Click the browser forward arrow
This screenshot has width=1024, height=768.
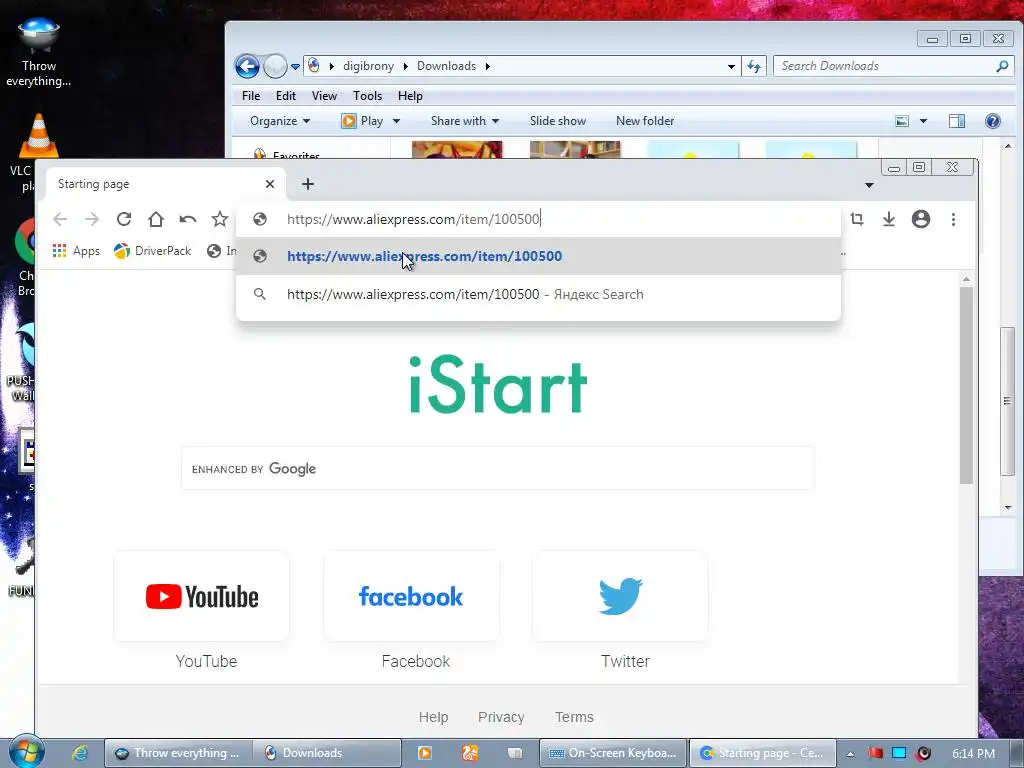click(92, 219)
